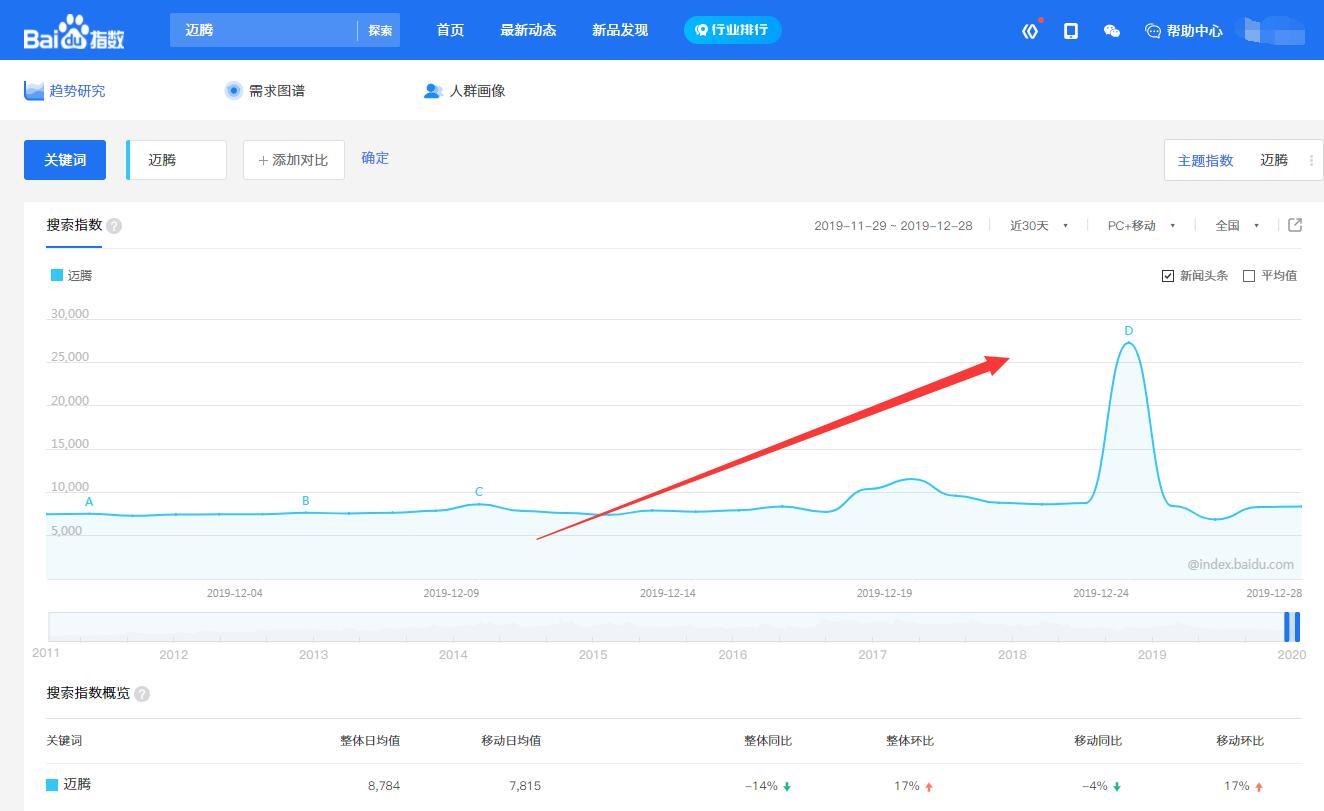
Task: Open 最新动态 in top navigation
Action: [x=528, y=30]
